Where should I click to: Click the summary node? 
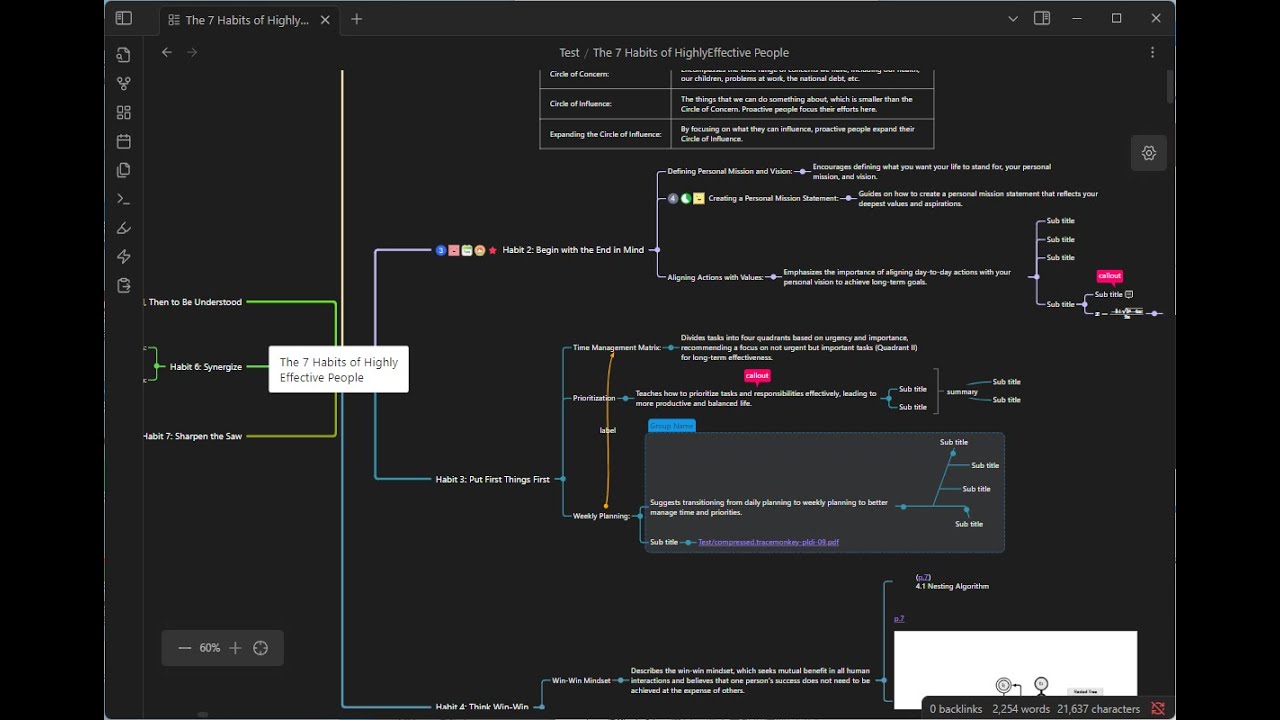(962, 392)
